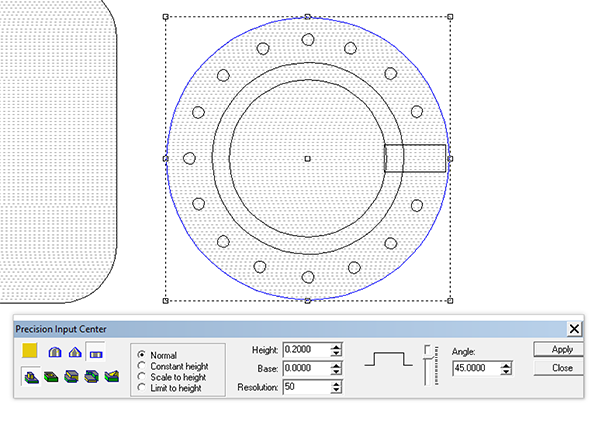Decrease Resolution with the down arrow

click(x=336, y=390)
